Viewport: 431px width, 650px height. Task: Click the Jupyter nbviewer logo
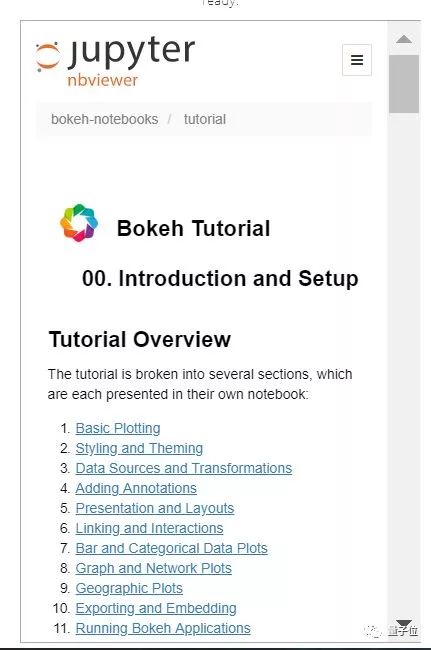(x=115, y=61)
